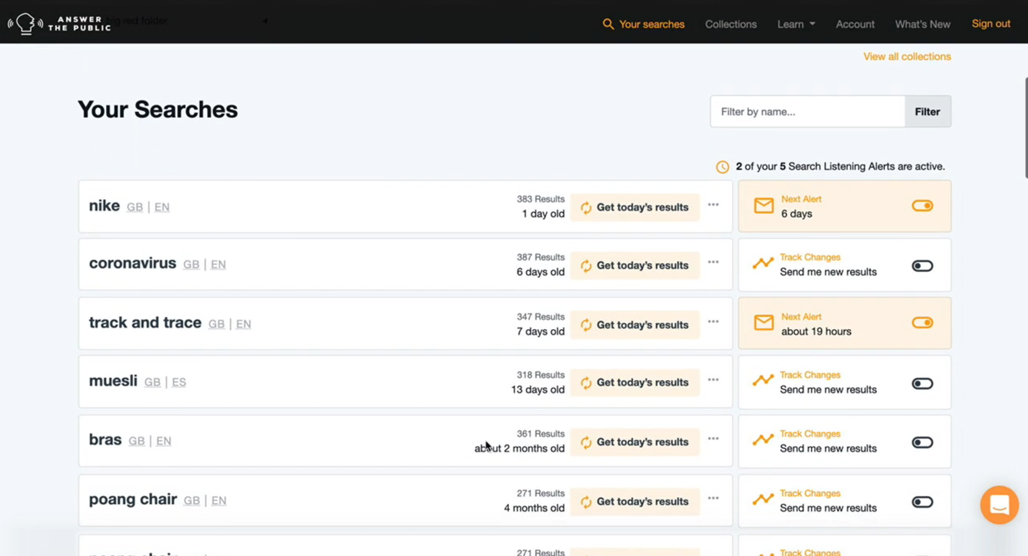1028x556 pixels.
Task: Click the trend line icon for coronavirus
Action: point(763,264)
